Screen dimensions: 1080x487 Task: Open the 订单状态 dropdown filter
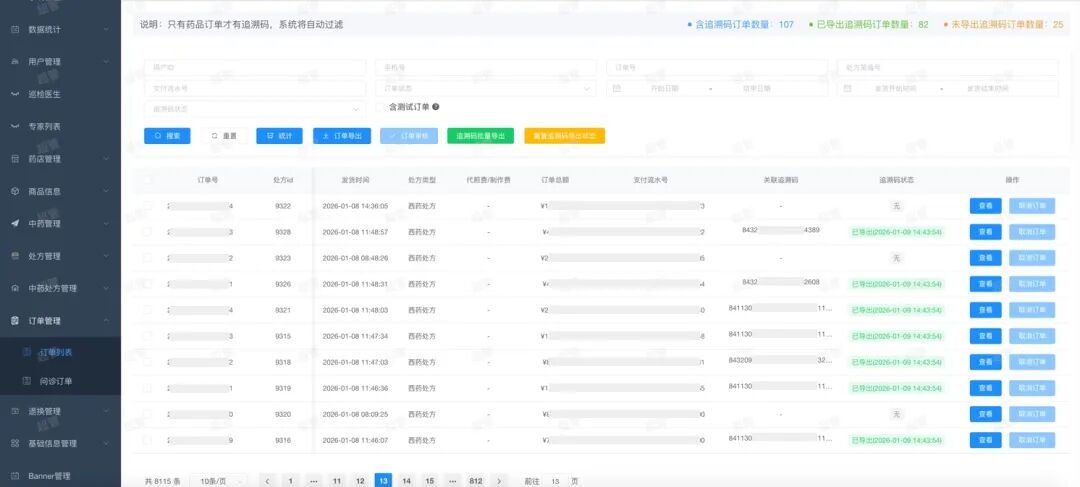click(x=486, y=89)
